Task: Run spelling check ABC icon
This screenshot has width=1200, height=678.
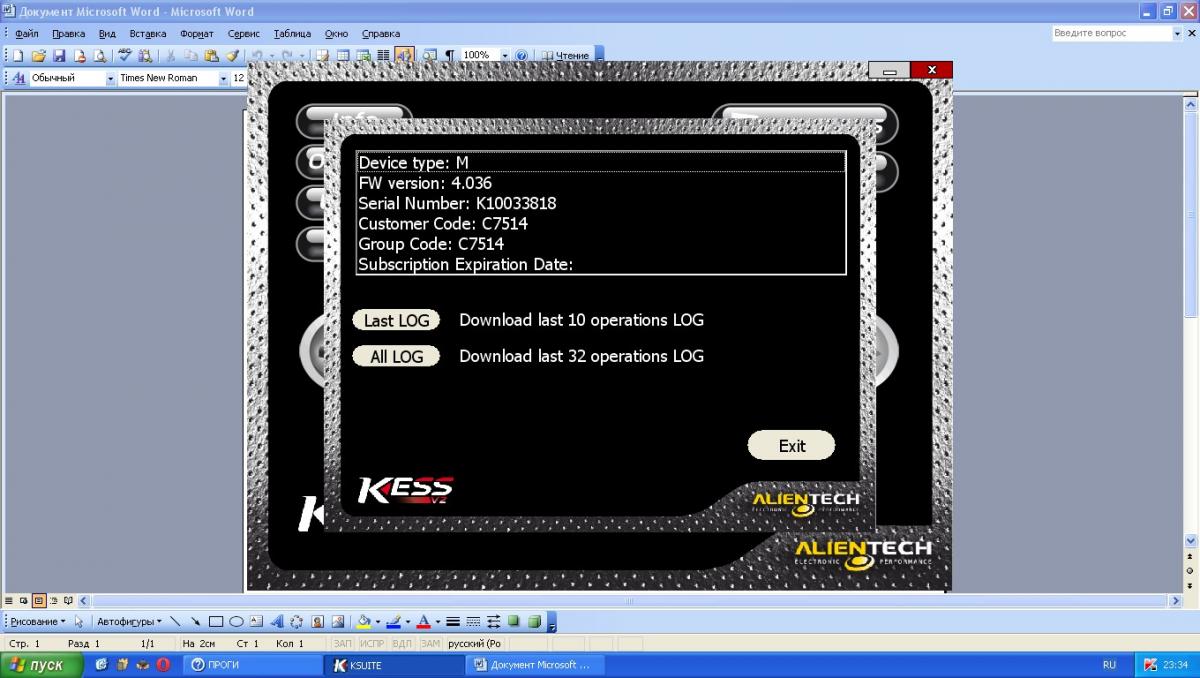Action: [124, 55]
